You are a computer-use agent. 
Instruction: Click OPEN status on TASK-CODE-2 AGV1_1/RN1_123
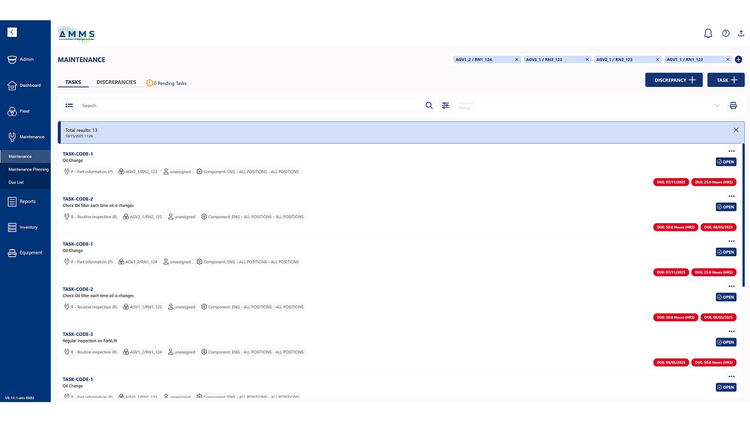(726, 297)
